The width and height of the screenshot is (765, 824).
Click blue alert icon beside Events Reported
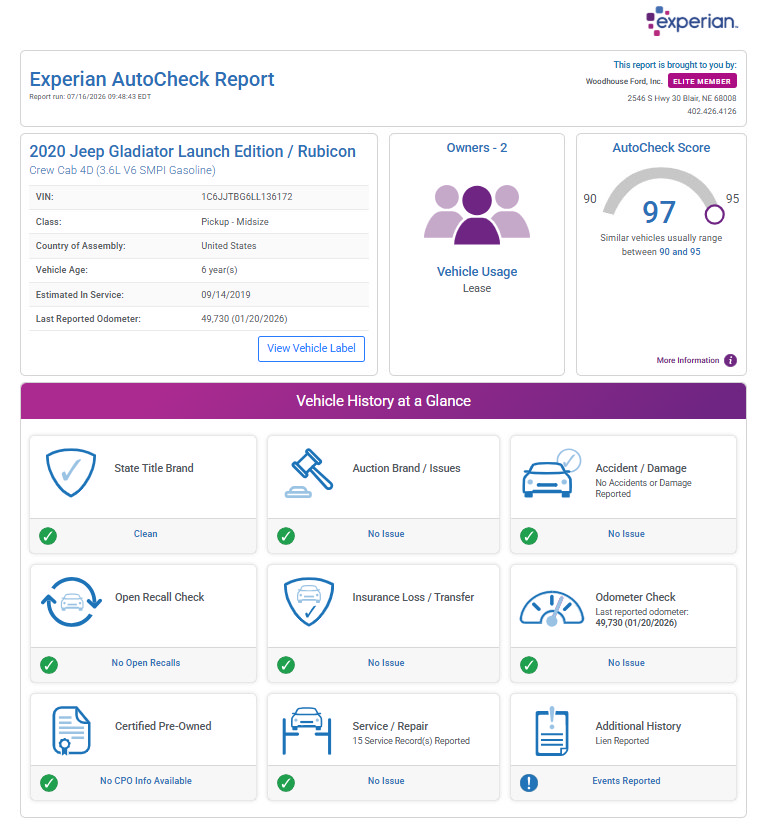pos(529,783)
